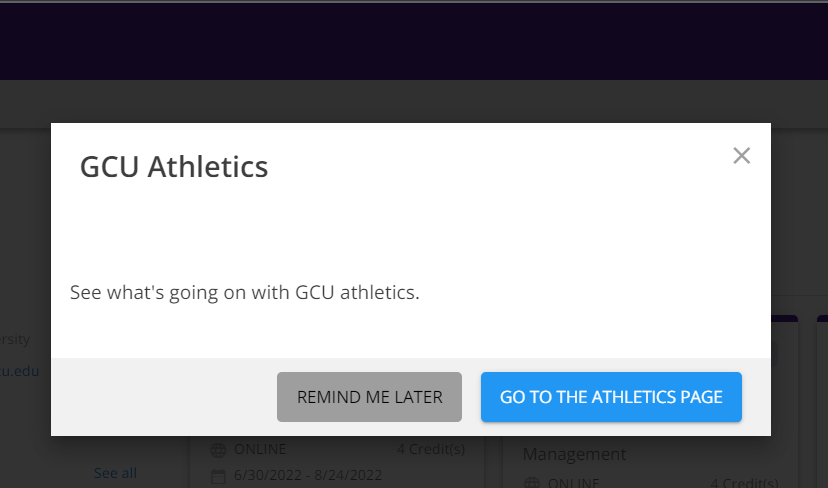828x488 pixels.
Task: Click the partially visible .edu email link
Action: tap(20, 371)
